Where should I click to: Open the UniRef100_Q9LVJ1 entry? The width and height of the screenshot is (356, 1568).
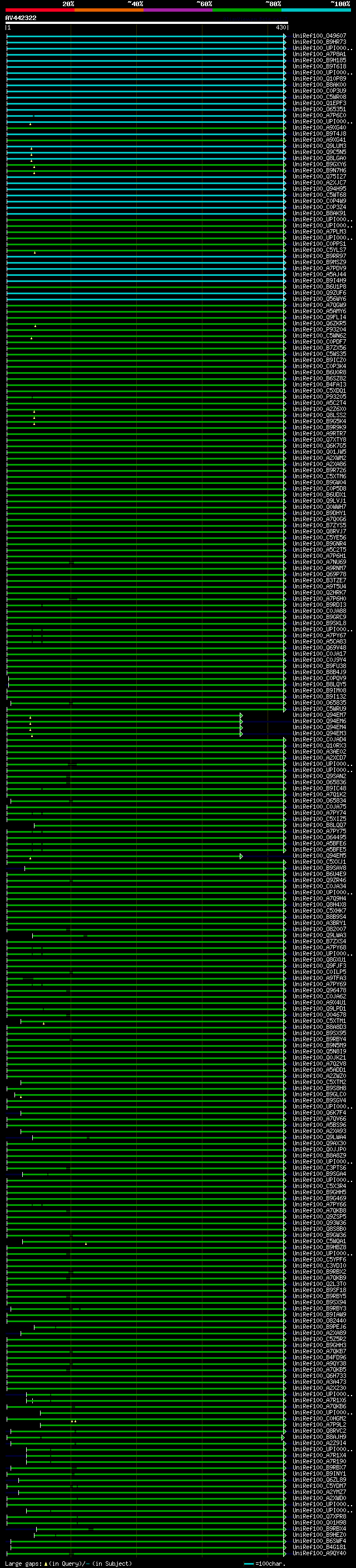319,501
